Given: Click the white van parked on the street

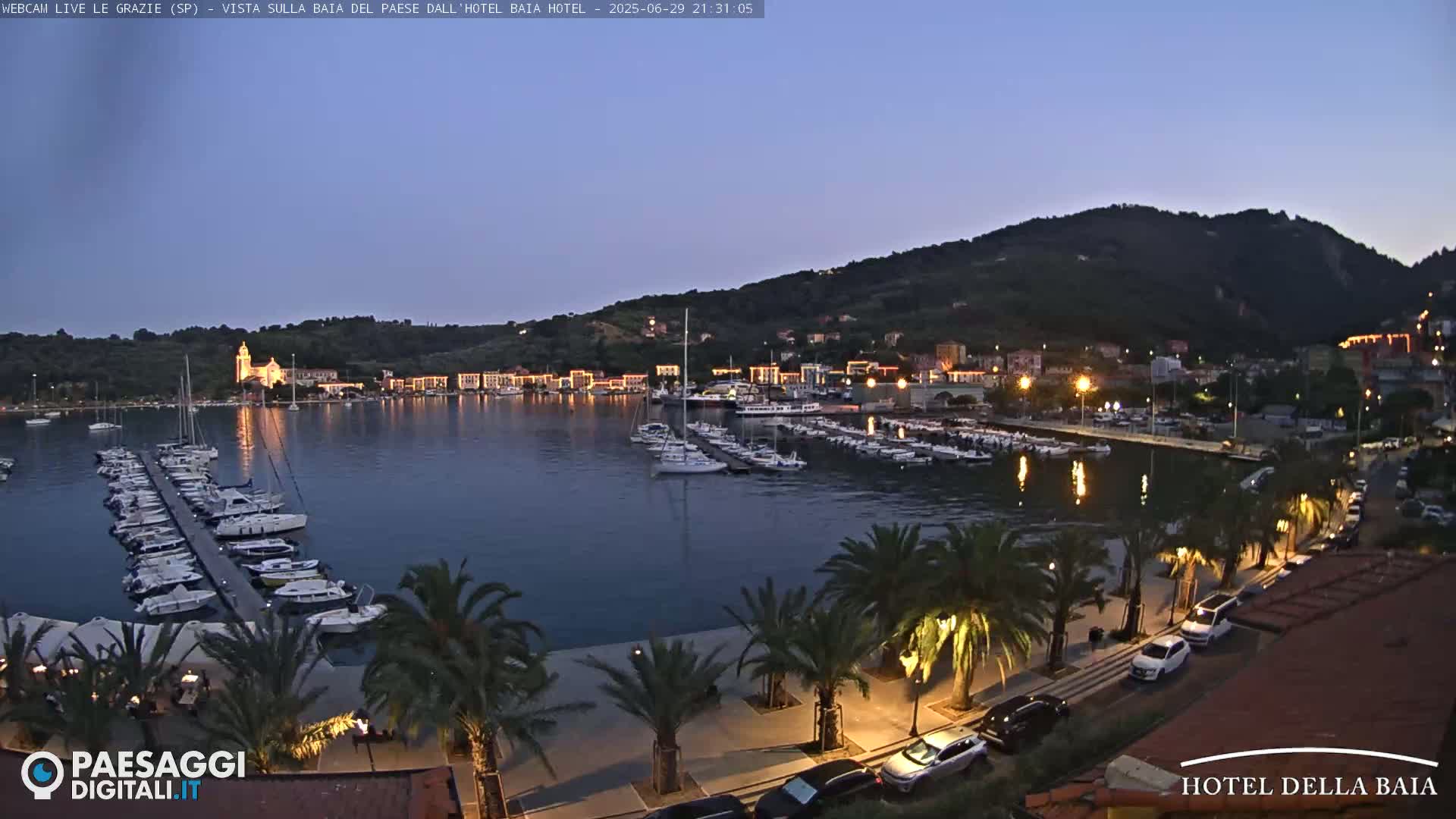Looking at the screenshot, I should point(1209,619).
